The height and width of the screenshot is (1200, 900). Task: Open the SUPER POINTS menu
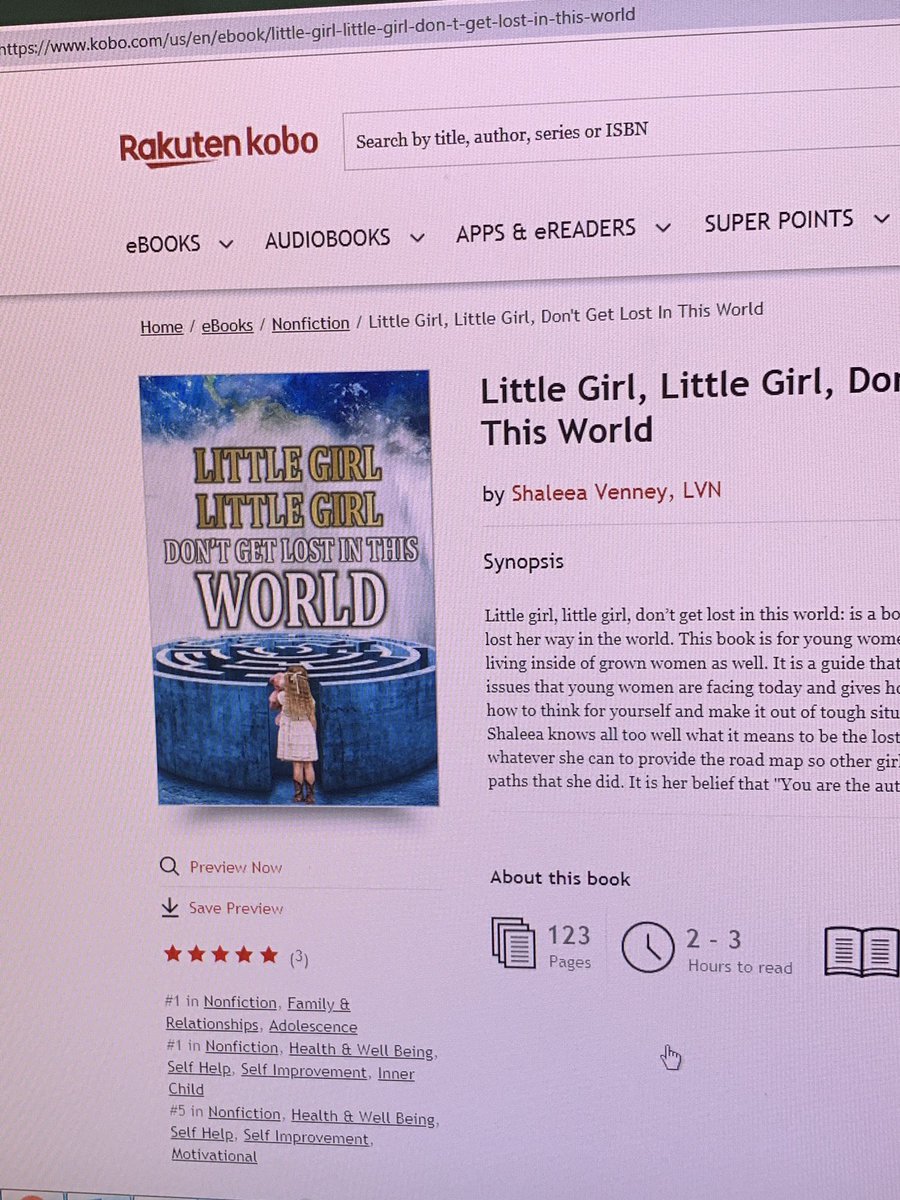778,220
